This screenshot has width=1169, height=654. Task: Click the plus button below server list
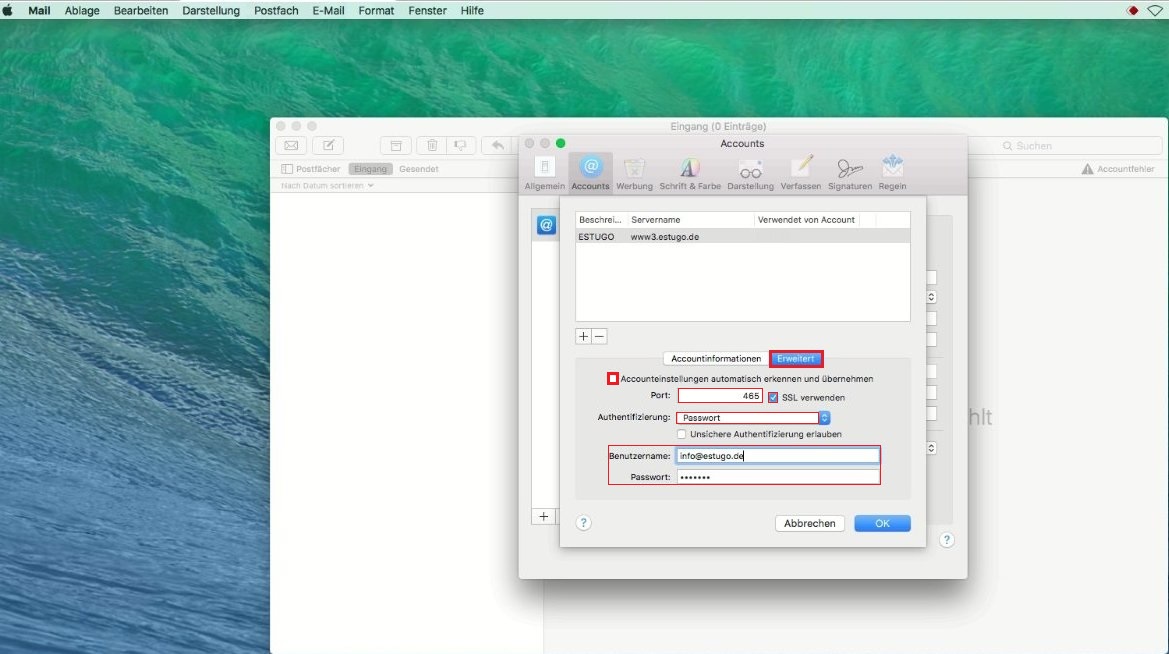(x=583, y=337)
